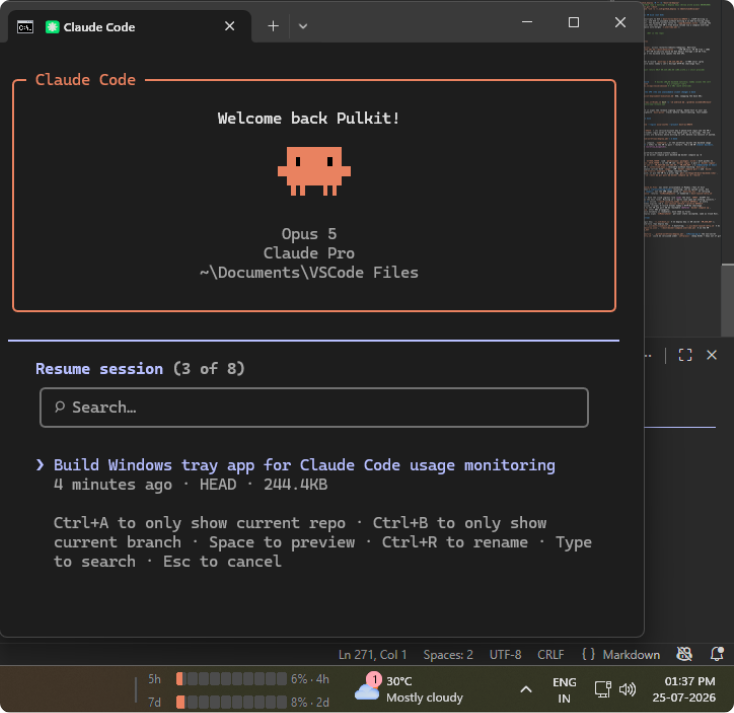Close the terminal window
734x713 pixels.
coord(620,22)
